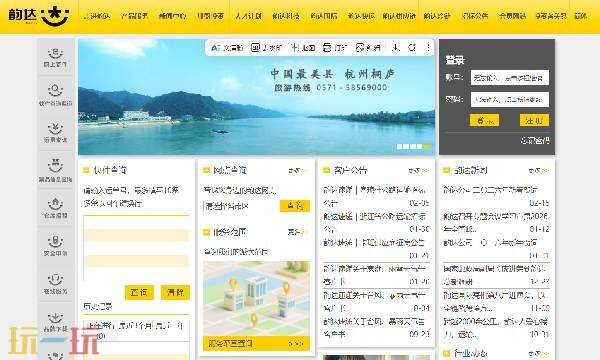This screenshot has height=360, width=600.
Task: Open the Yunda news item dated 02-15
Action: [496, 196]
